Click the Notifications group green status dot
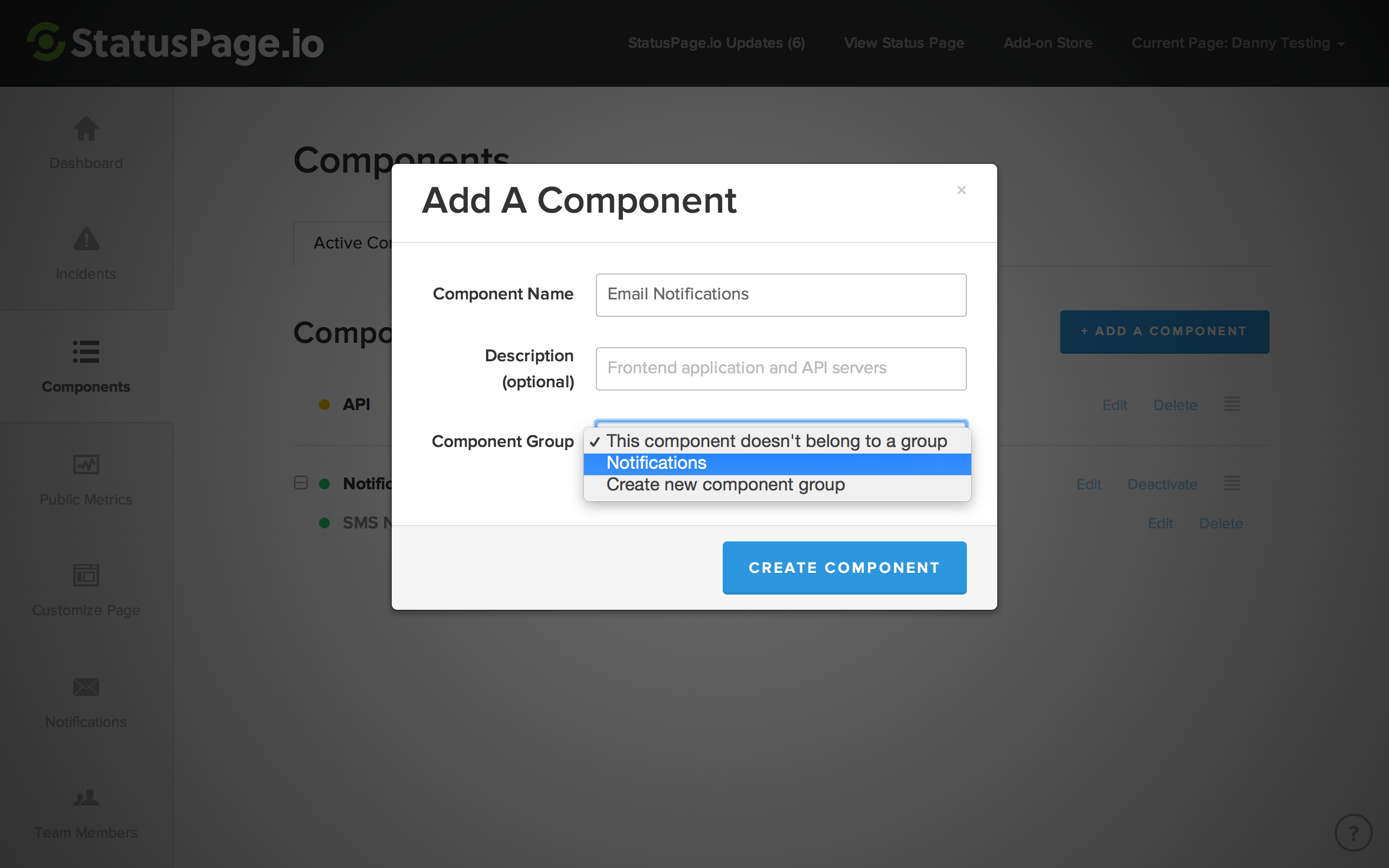The image size is (1389, 868). point(324,484)
